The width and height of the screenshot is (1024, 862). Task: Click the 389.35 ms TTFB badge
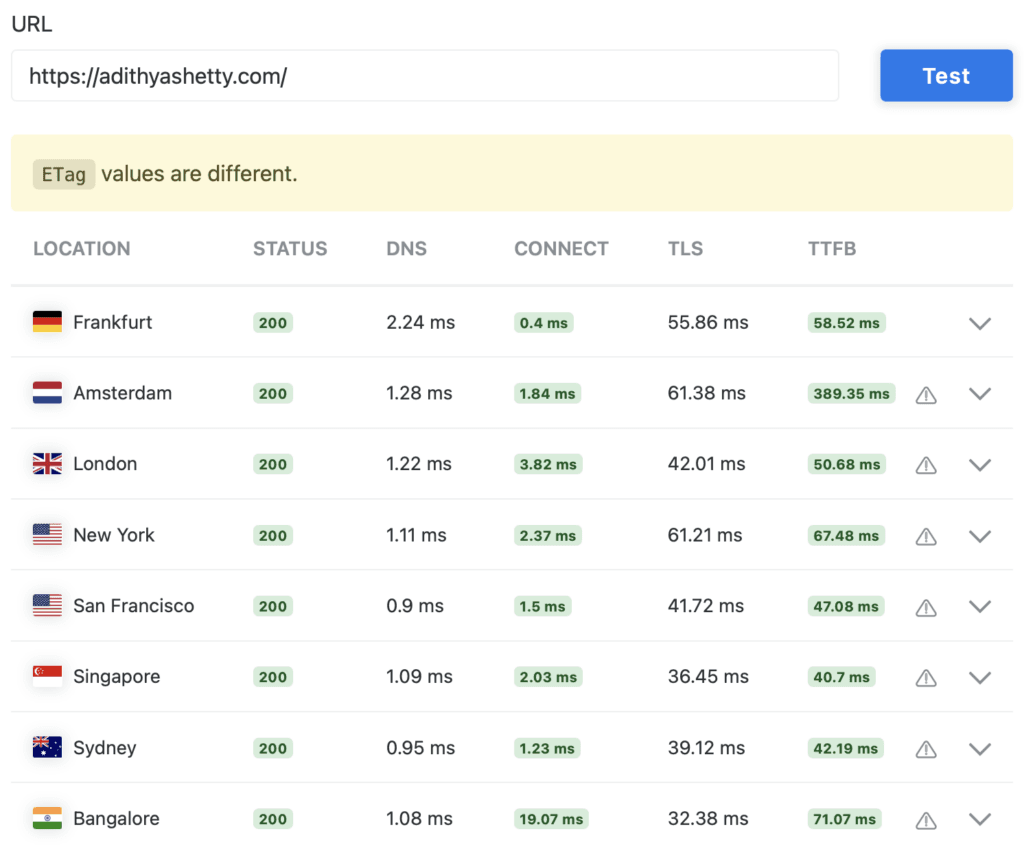tap(851, 394)
